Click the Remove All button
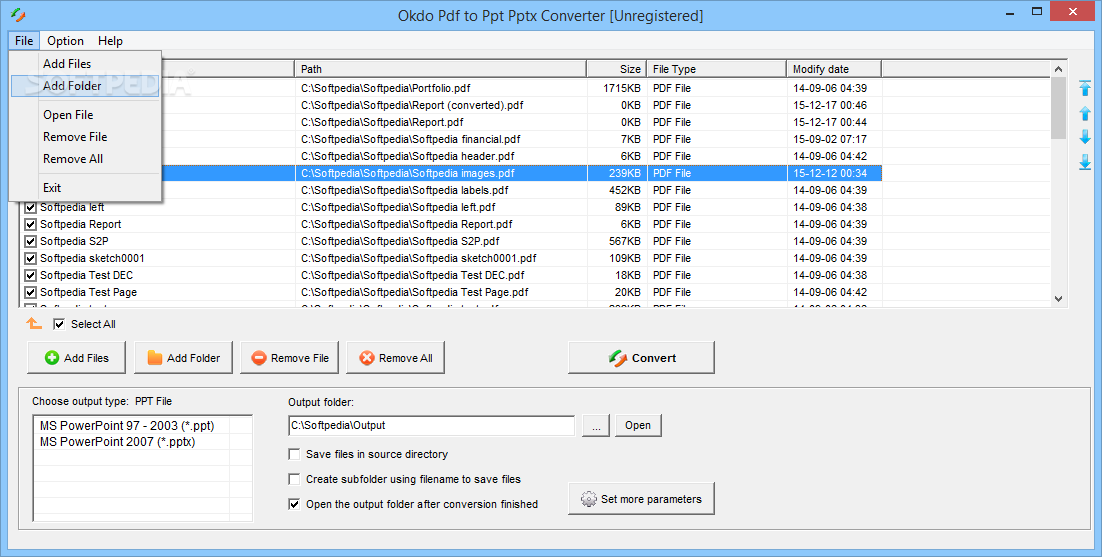 (x=396, y=358)
